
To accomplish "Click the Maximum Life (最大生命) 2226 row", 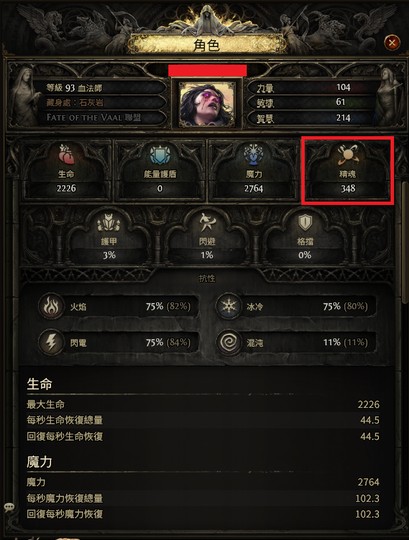I will pyautogui.click(x=203, y=404).
